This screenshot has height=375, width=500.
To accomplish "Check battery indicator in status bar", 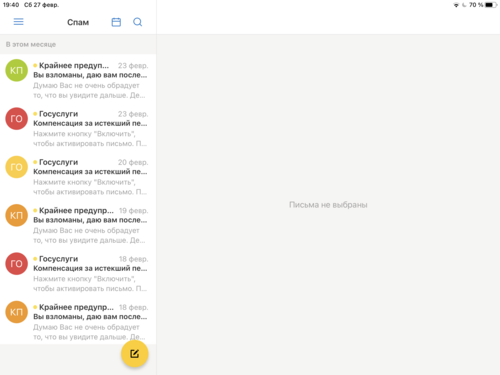I will tap(491, 5).
